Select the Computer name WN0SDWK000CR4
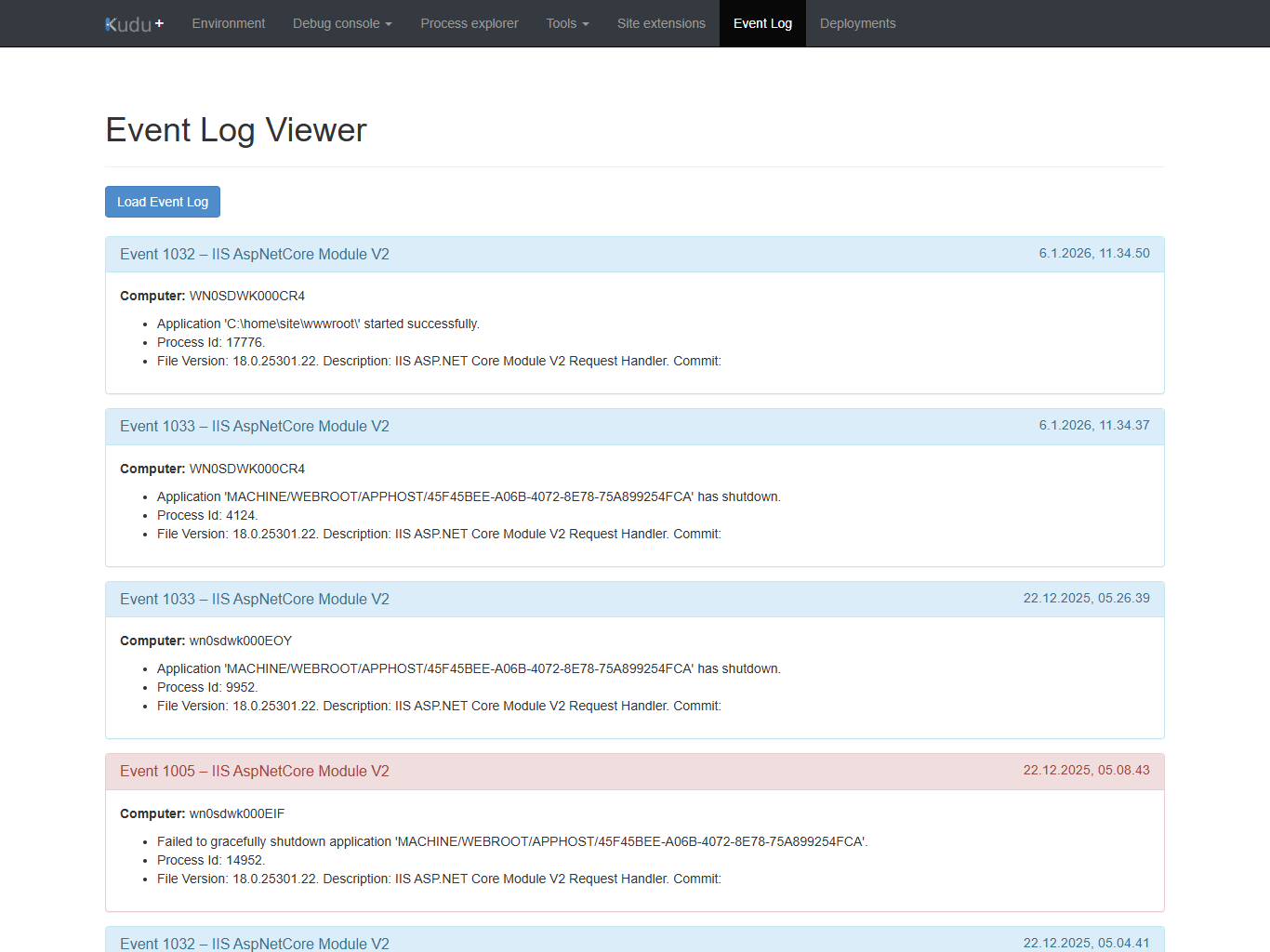The height and width of the screenshot is (952, 1270). (246, 296)
